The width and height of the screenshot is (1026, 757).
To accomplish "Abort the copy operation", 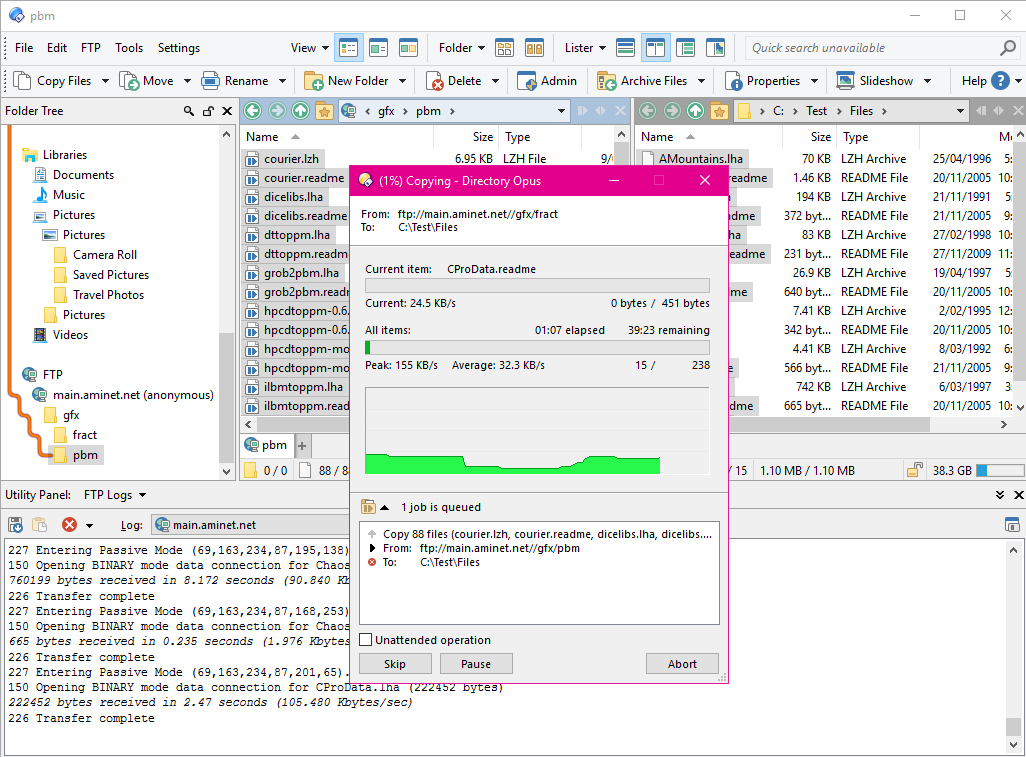I will (682, 663).
